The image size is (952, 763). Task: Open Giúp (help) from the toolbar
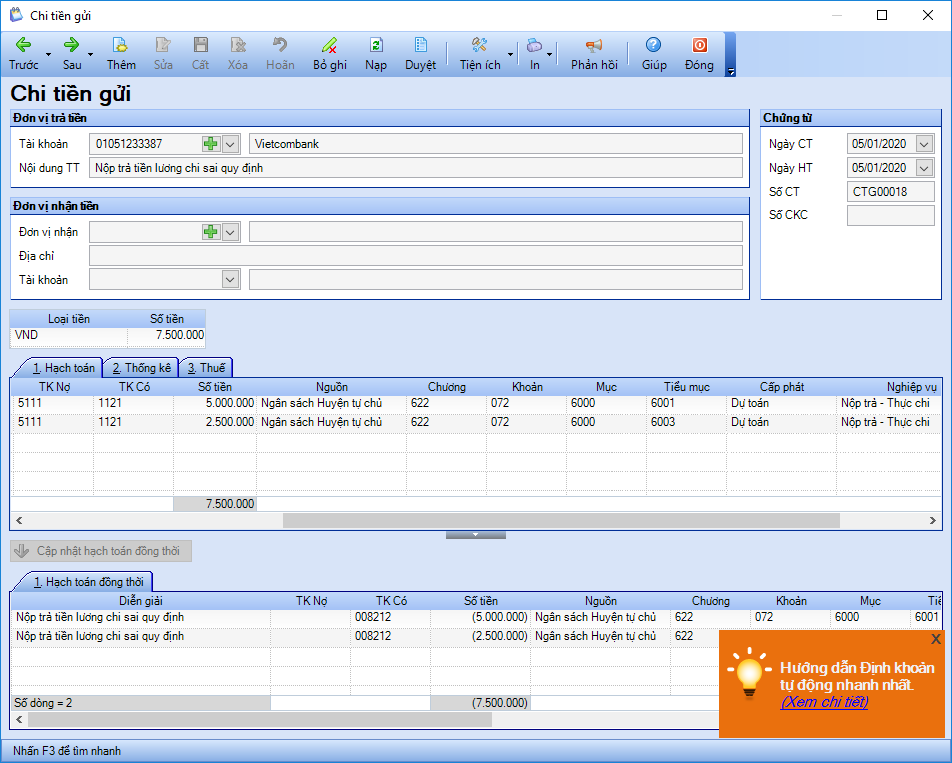pos(654,46)
